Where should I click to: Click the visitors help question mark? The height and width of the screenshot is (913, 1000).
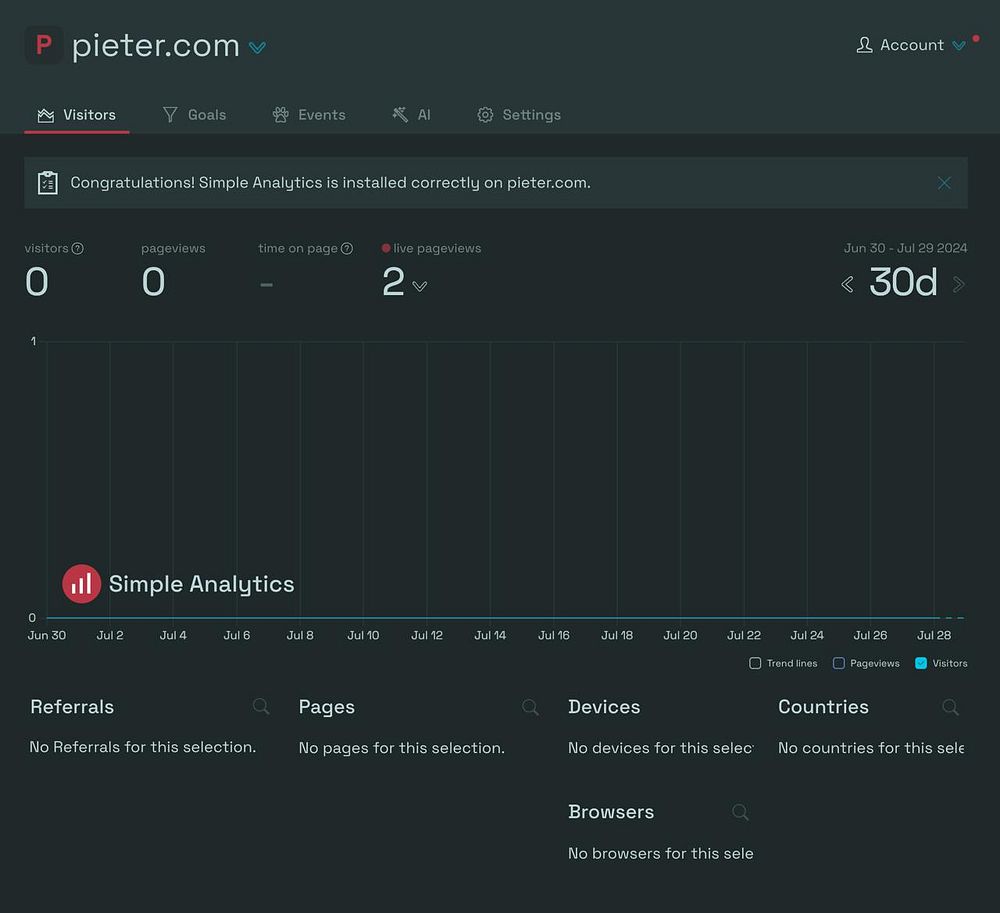point(77,249)
